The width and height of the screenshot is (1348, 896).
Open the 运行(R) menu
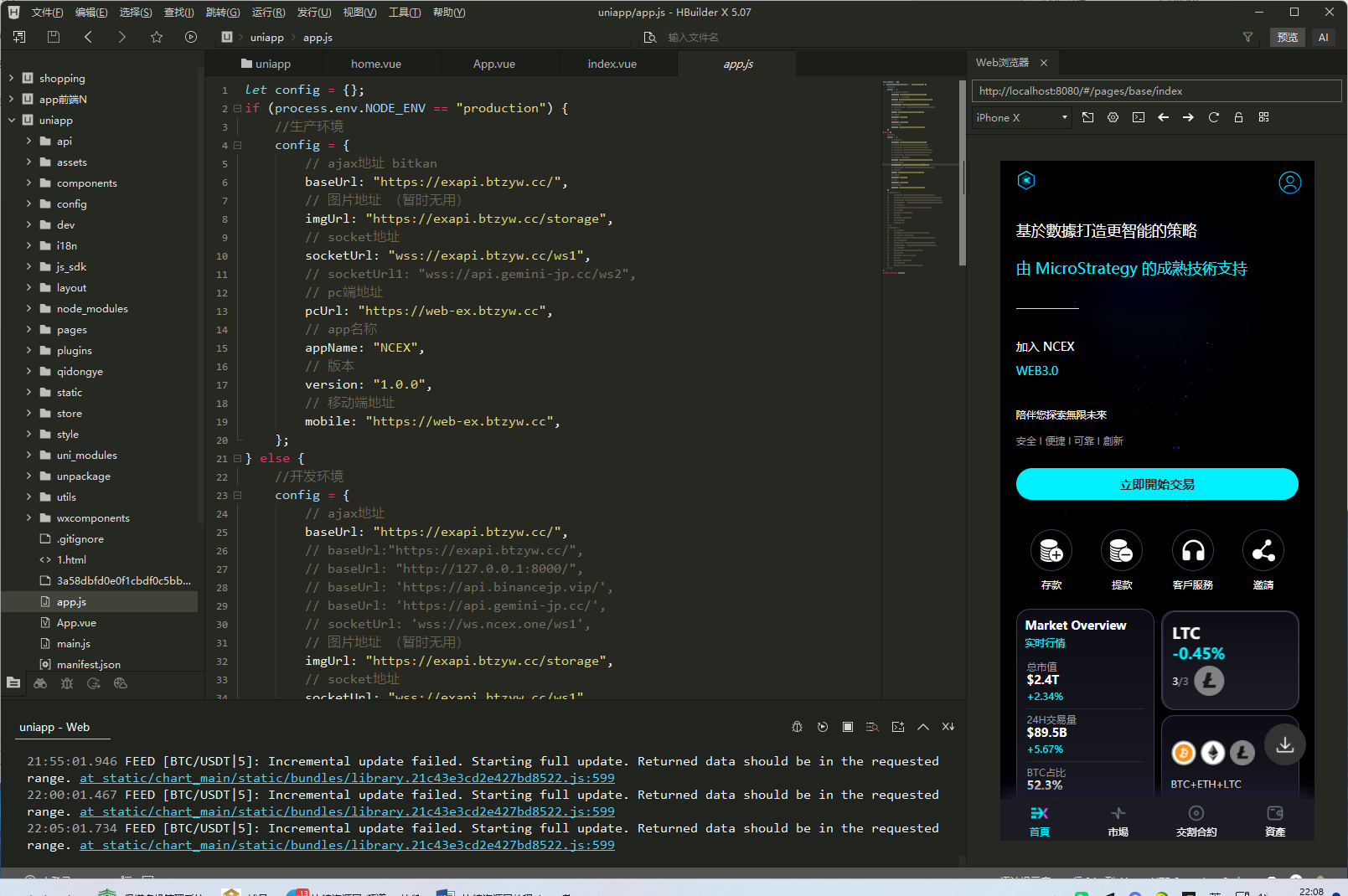click(x=268, y=13)
